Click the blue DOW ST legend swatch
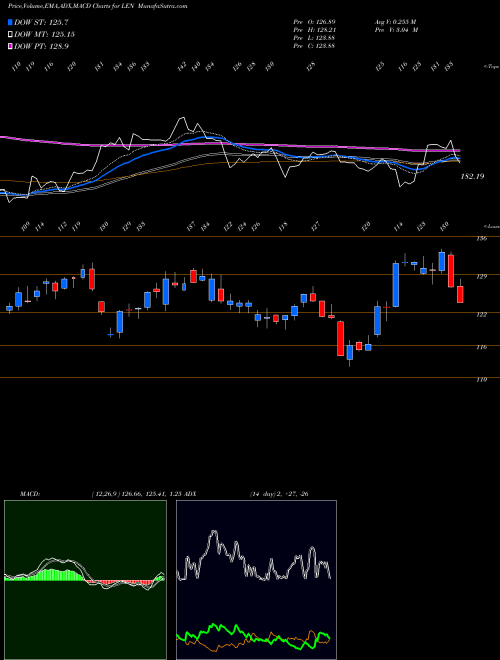The width and height of the screenshot is (500, 660). (x=10, y=22)
